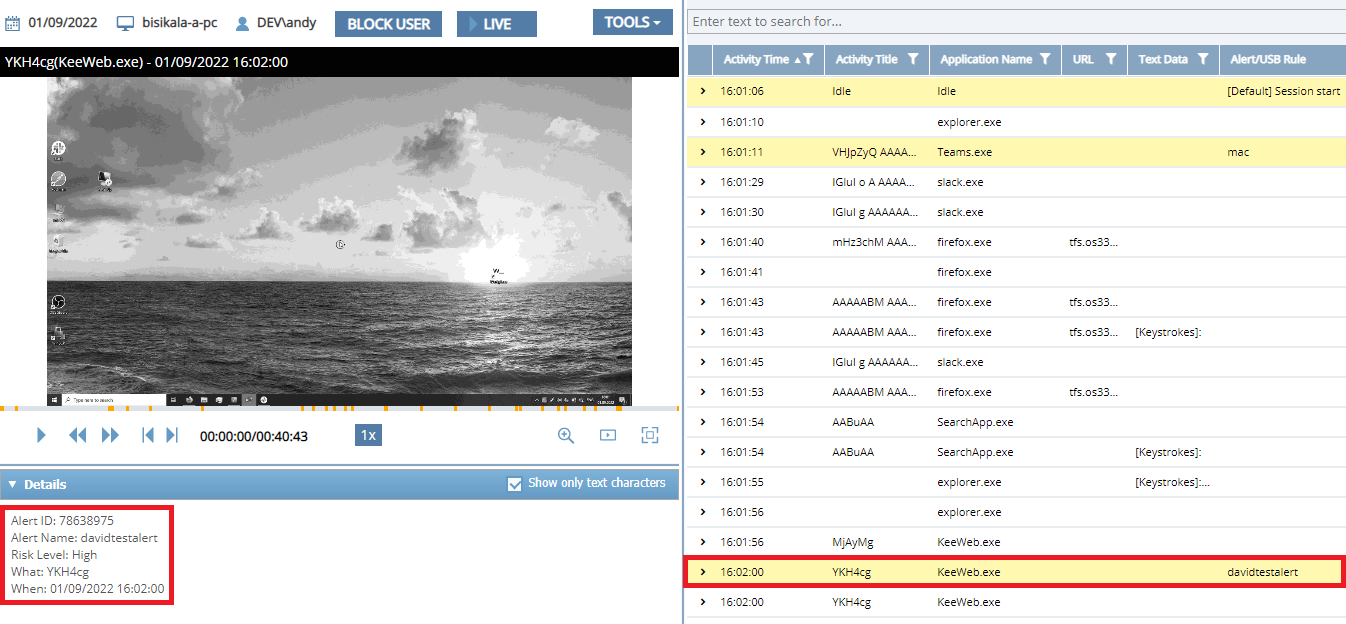This screenshot has height=624, width=1346.
Task: Open the TOOLS dropdown menu
Action: pos(632,23)
